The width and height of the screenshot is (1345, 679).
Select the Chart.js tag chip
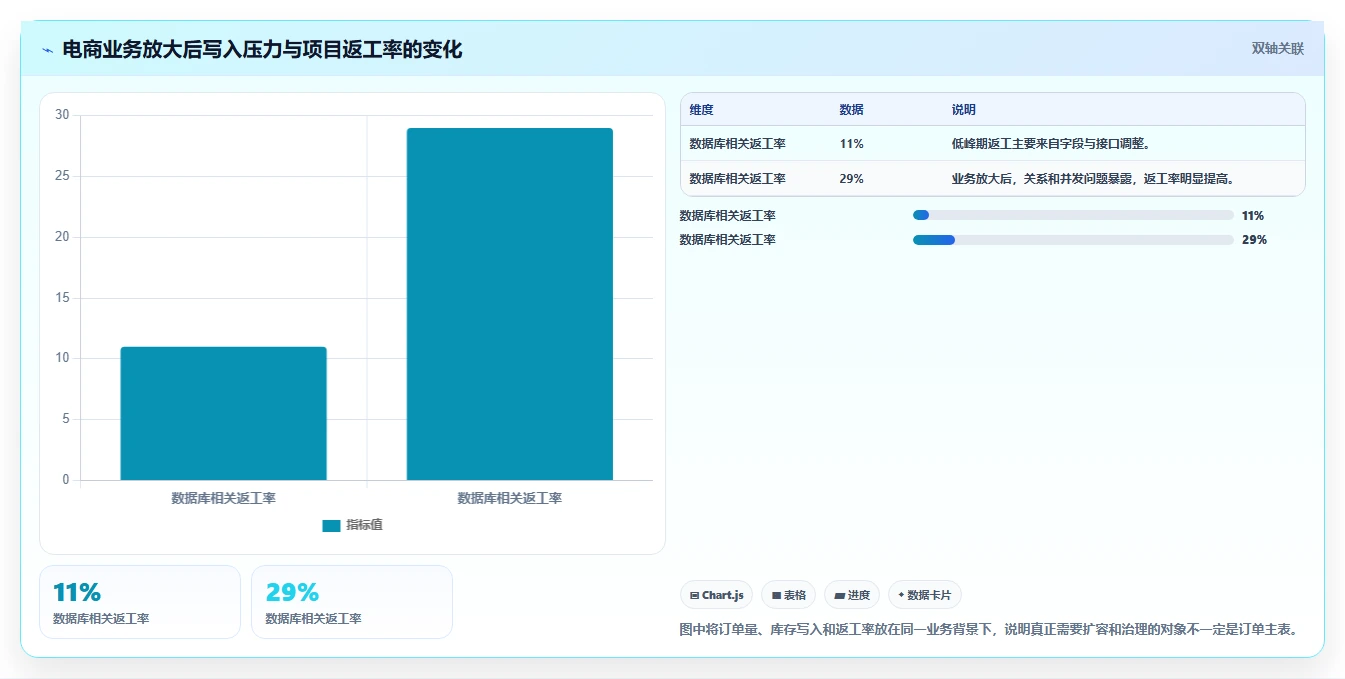[716, 595]
